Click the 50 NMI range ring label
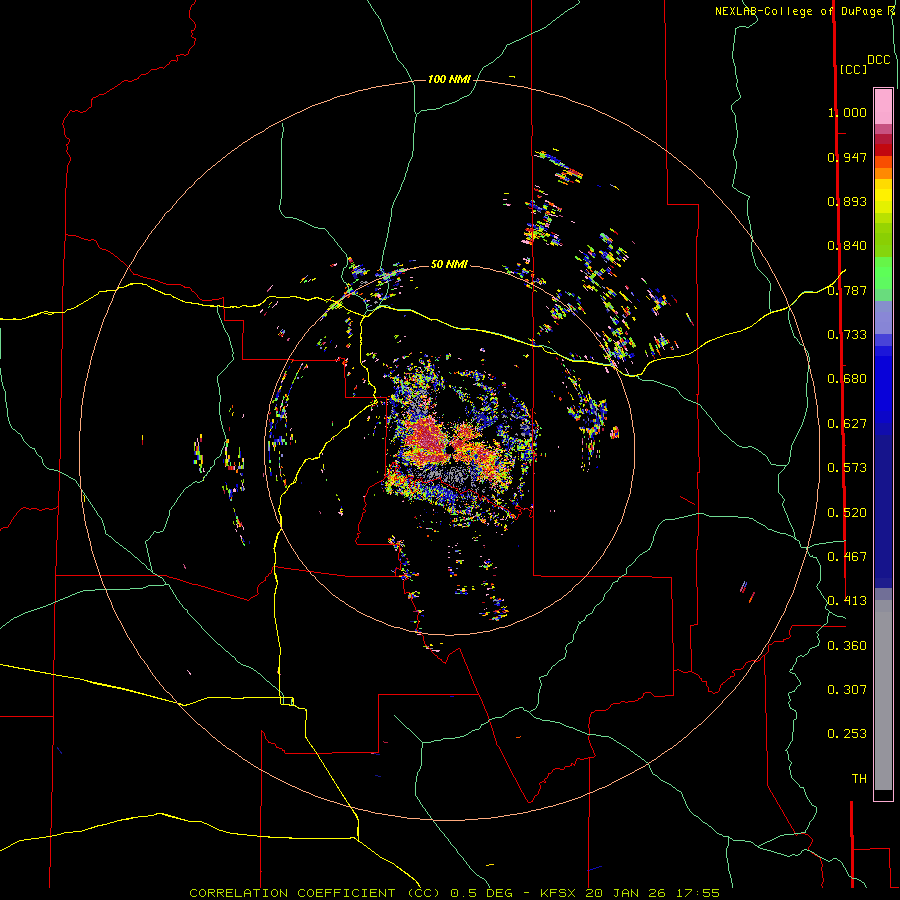 (x=449, y=264)
